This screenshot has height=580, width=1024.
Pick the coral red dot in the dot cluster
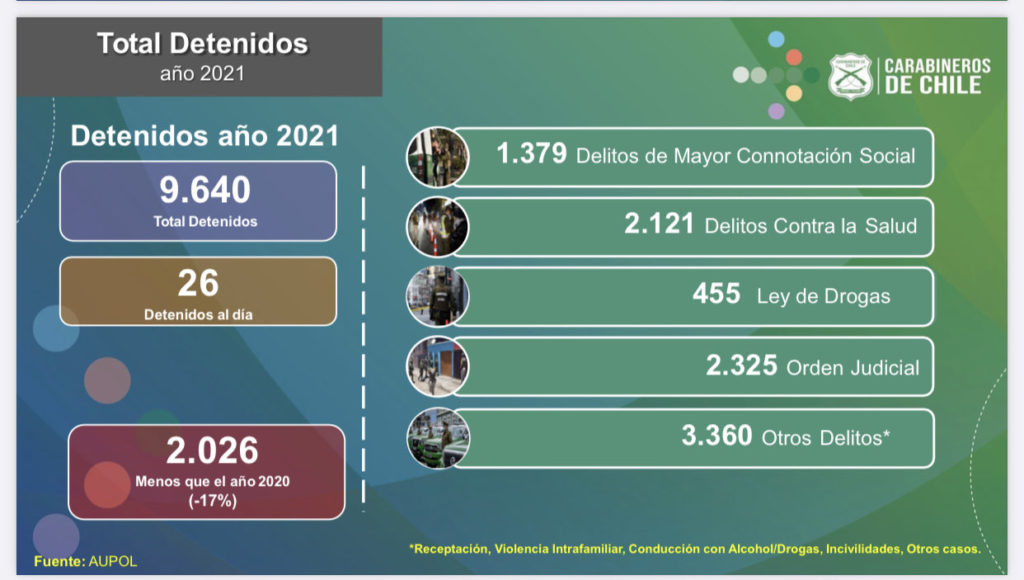pyautogui.click(x=794, y=57)
